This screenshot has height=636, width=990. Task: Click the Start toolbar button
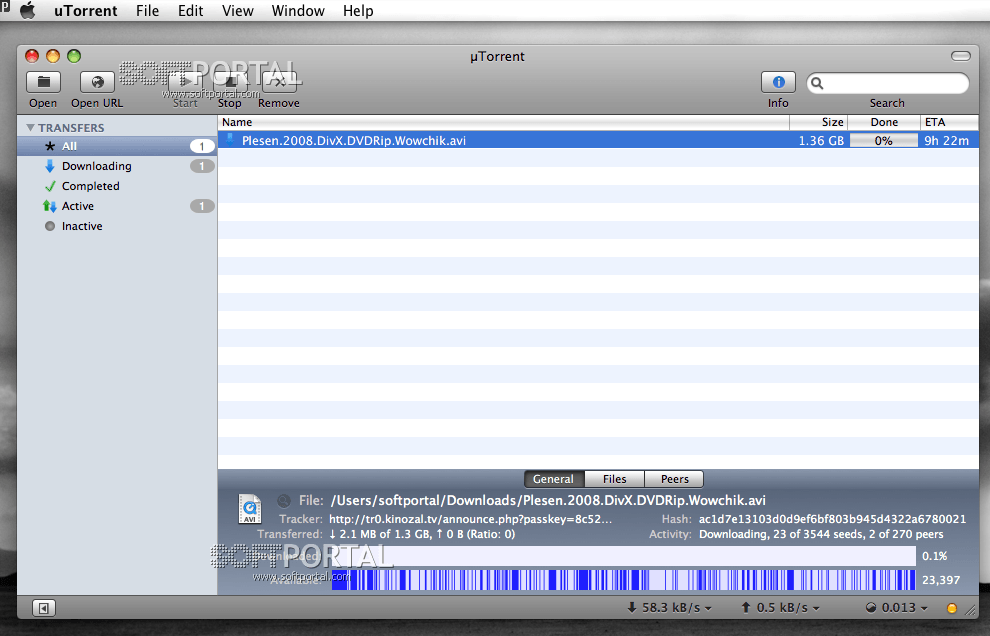185,82
